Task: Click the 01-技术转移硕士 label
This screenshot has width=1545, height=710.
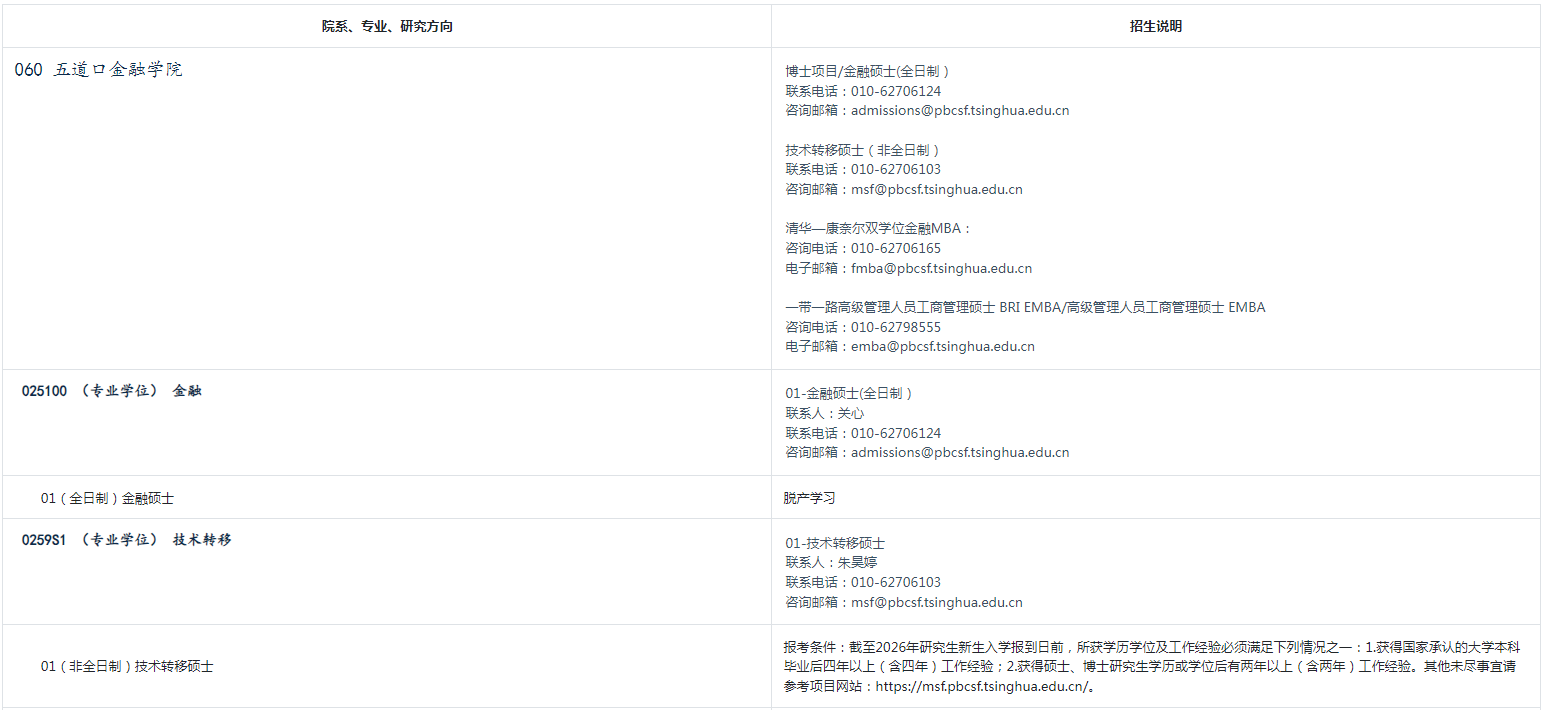Action: [x=835, y=543]
